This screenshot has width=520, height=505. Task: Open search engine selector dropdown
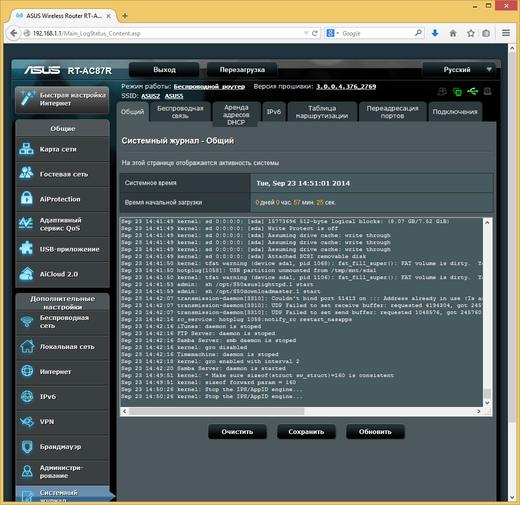pos(332,33)
